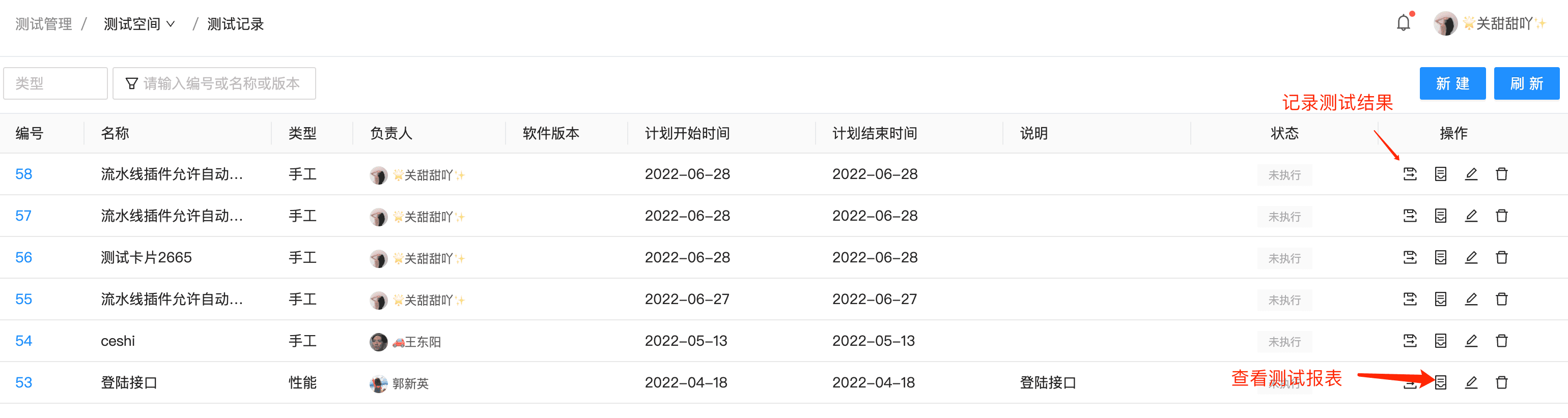This screenshot has width=1568, height=418.
Task: Click the 刷新 button
Action: pos(1527,83)
